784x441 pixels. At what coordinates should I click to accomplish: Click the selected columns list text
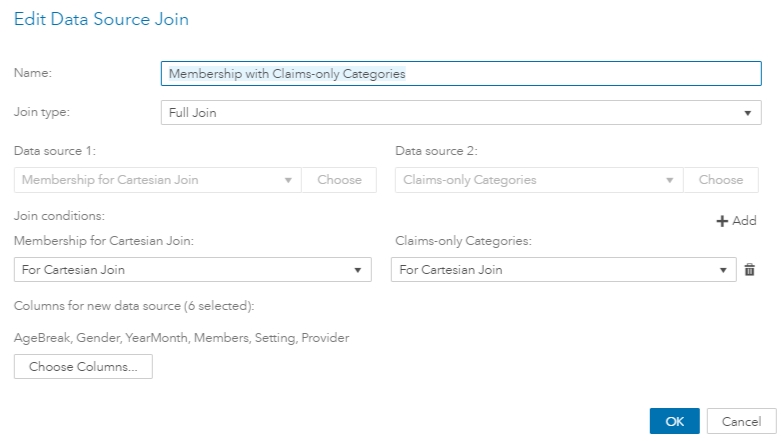(x=181, y=338)
